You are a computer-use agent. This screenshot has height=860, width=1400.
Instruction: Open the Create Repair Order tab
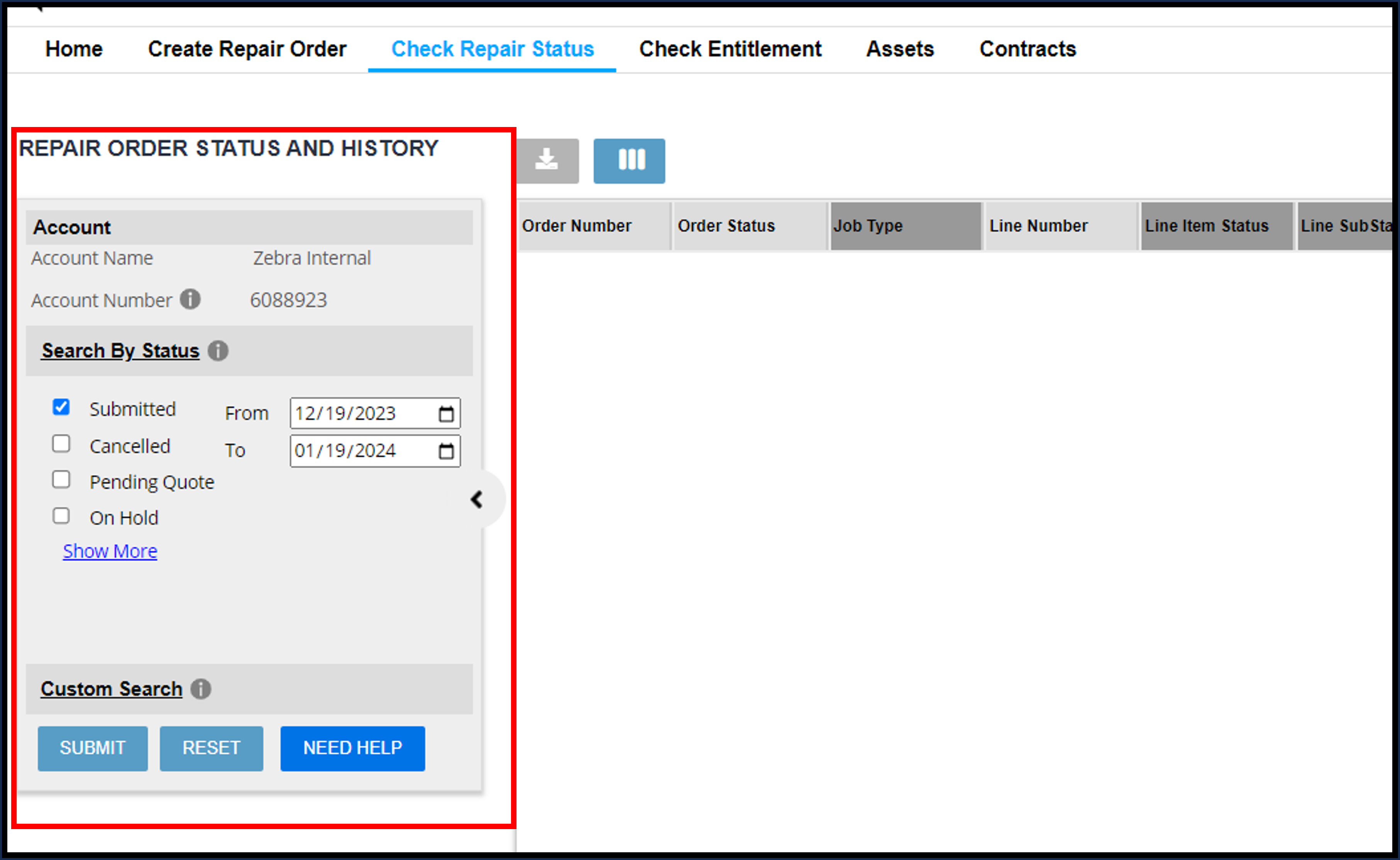[247, 49]
